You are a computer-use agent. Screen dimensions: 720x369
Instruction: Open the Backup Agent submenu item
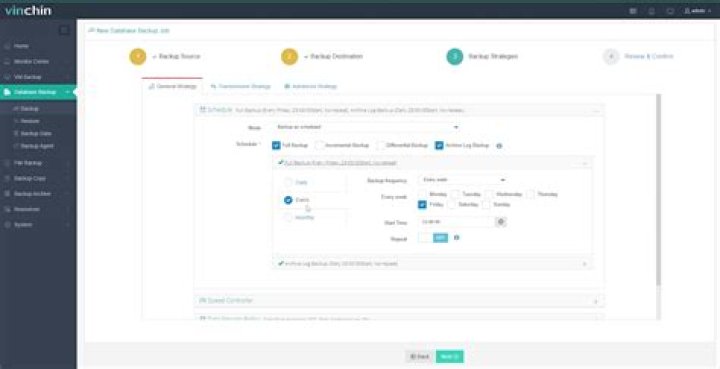pos(37,146)
